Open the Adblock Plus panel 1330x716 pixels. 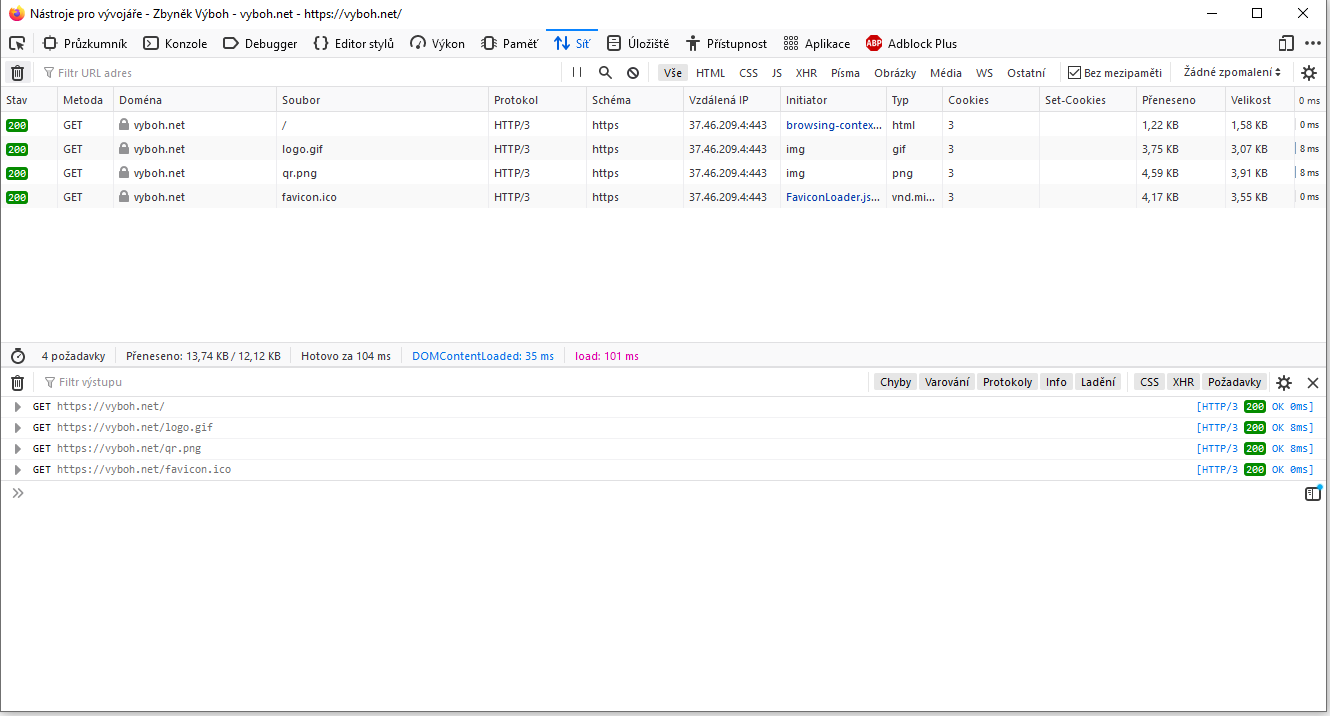coord(911,44)
